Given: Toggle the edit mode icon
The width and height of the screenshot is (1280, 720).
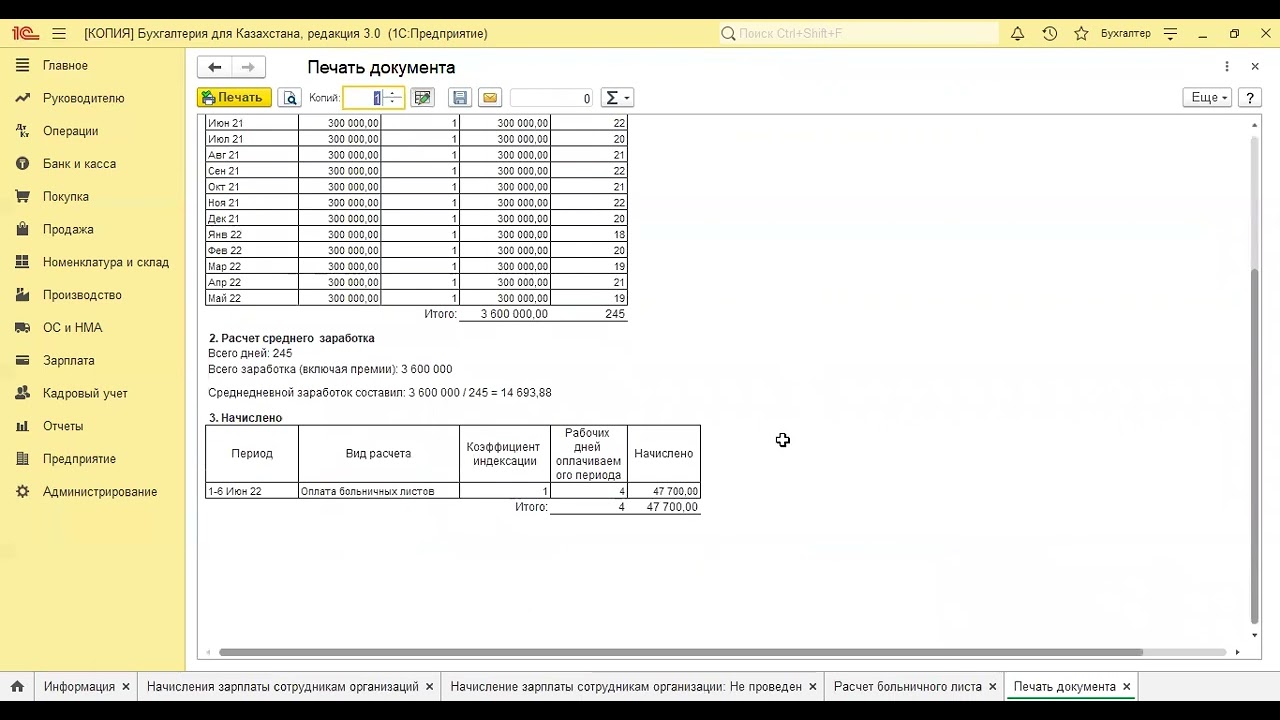Looking at the screenshot, I should pos(422,98).
